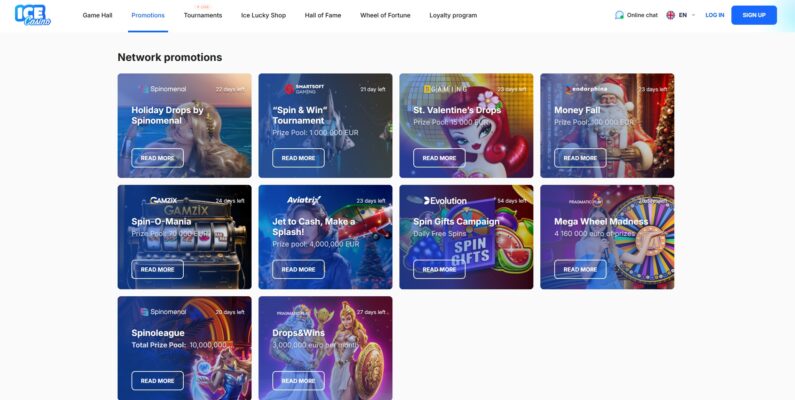Expand the EN language dropdown arrow
Image resolution: width=795 pixels, height=400 pixels.
[x=694, y=15]
